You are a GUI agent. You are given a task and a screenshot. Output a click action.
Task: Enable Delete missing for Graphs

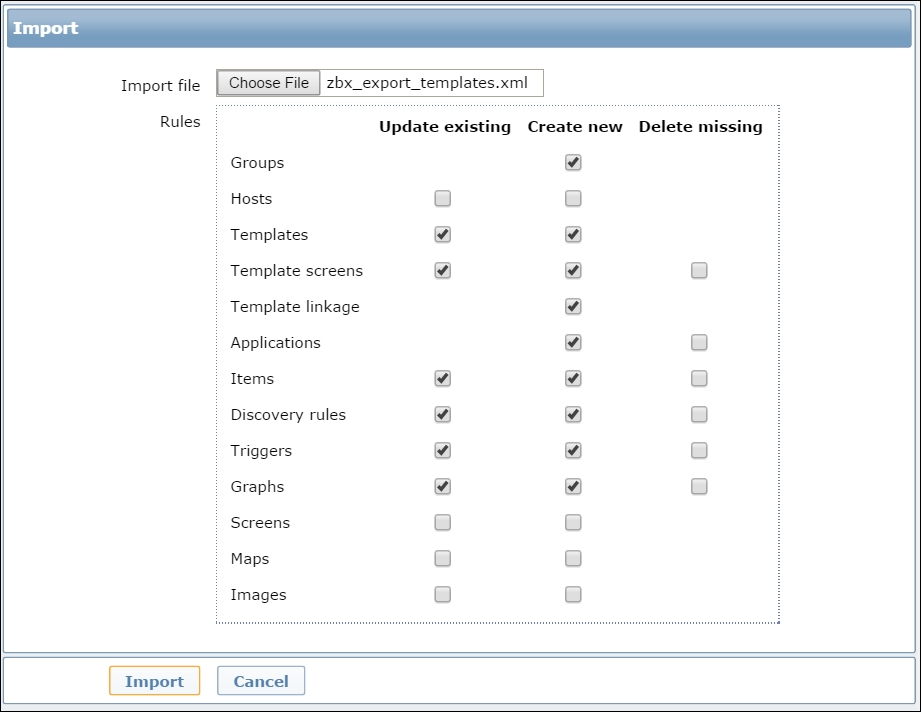pyautogui.click(x=699, y=487)
